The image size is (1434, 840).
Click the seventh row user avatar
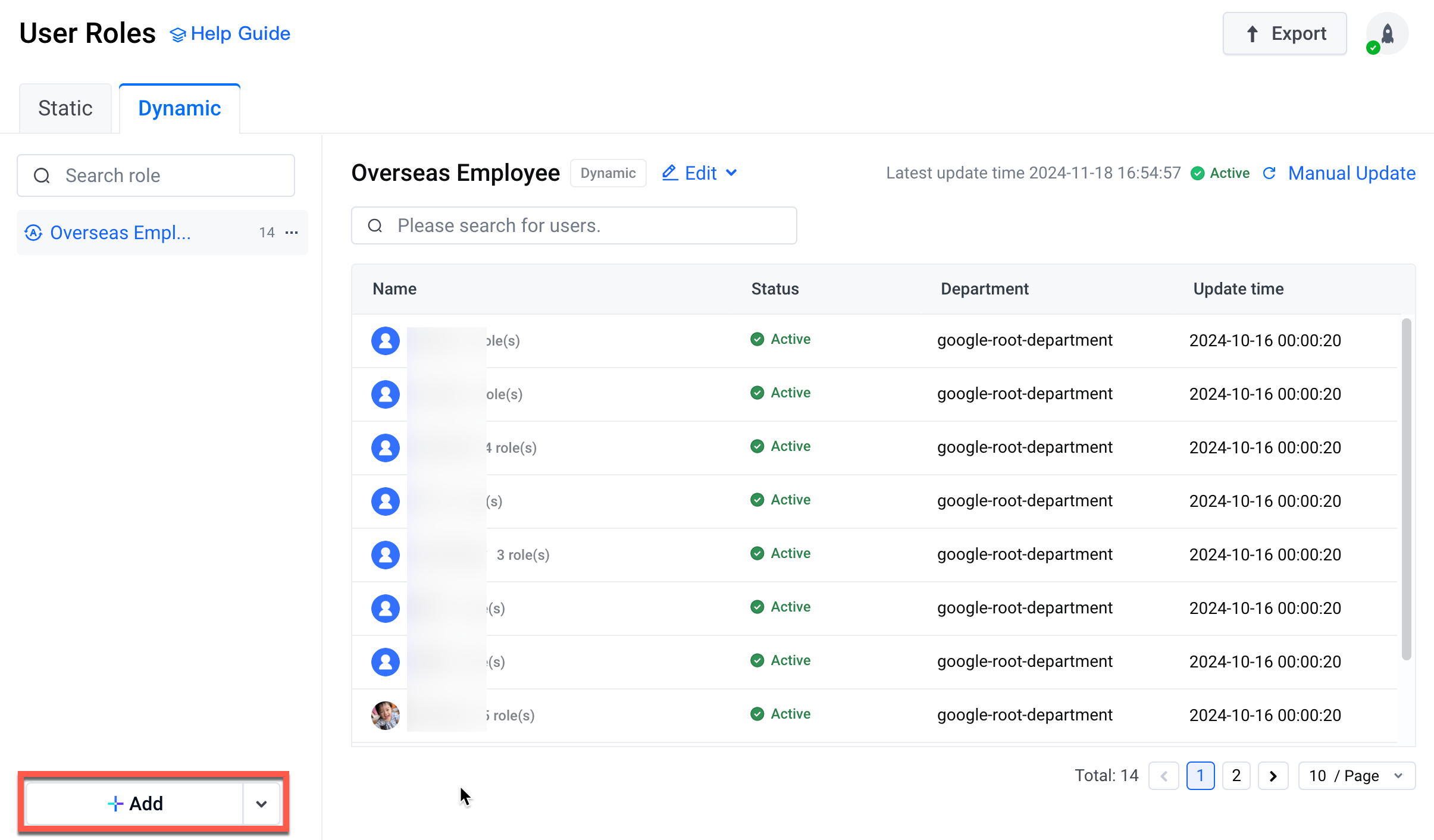pos(386,662)
